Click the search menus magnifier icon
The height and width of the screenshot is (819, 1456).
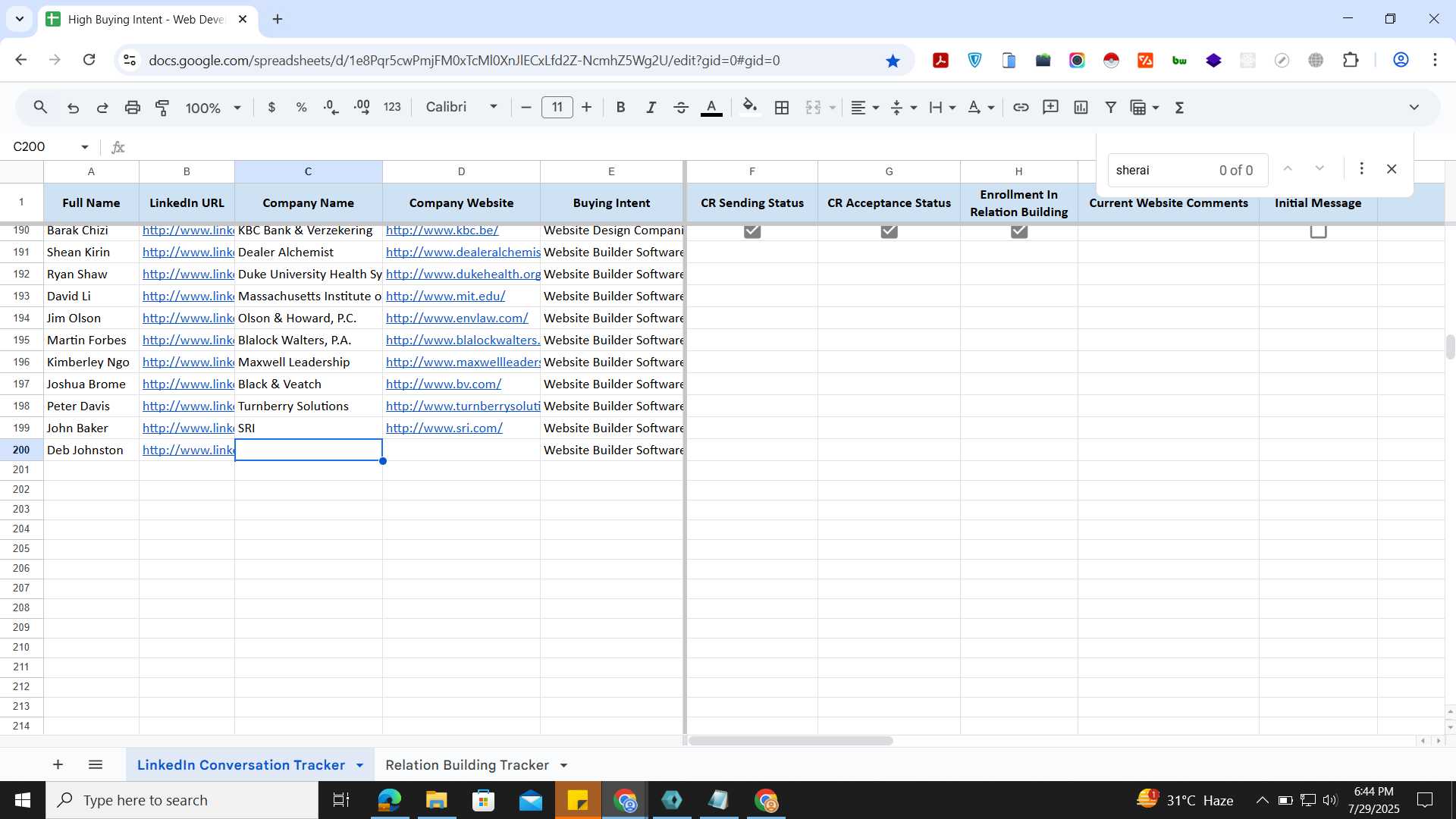coord(41,108)
